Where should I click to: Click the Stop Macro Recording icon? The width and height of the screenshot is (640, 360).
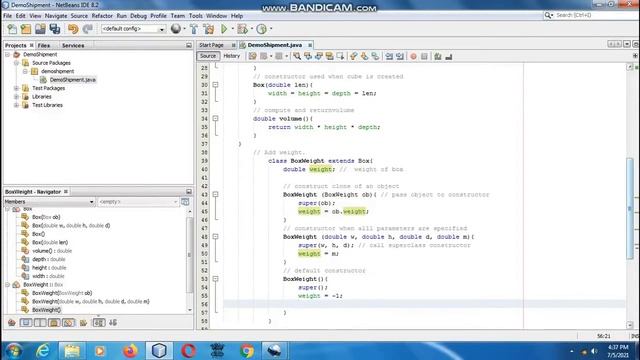tap(424, 56)
